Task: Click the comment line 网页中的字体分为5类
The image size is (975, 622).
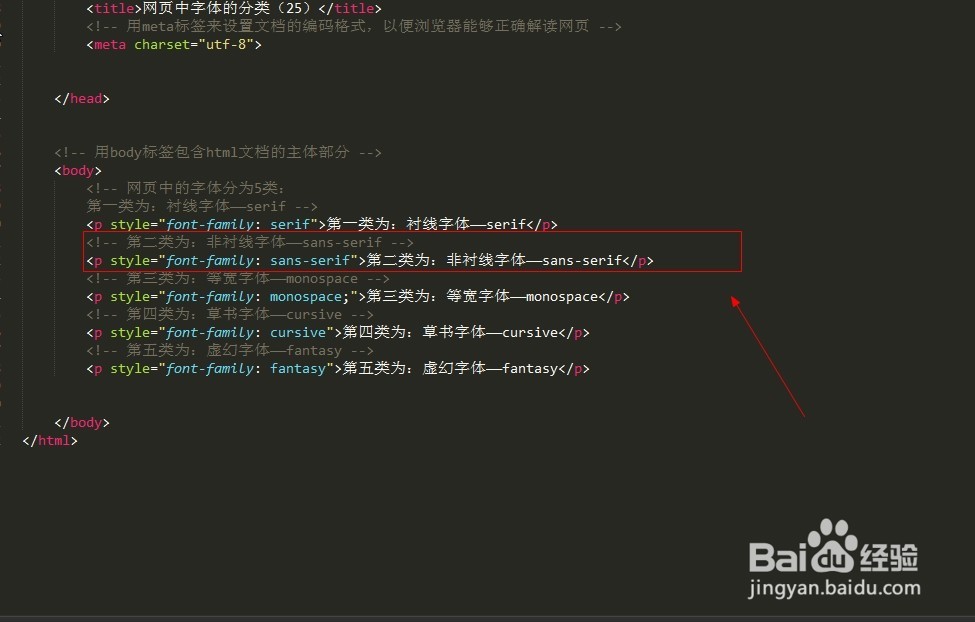Action: 186,188
